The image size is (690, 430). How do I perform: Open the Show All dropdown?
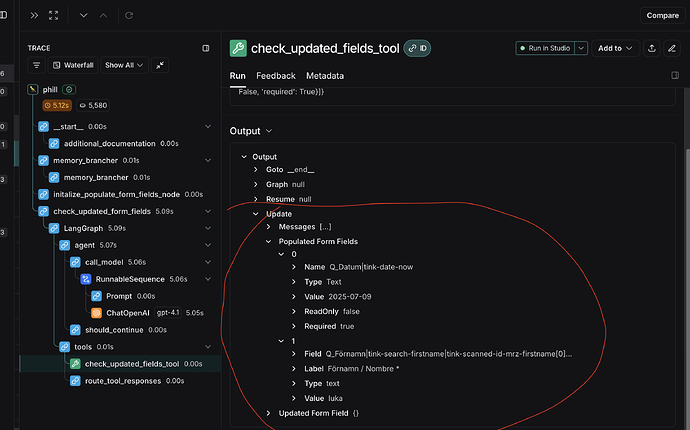coord(125,65)
